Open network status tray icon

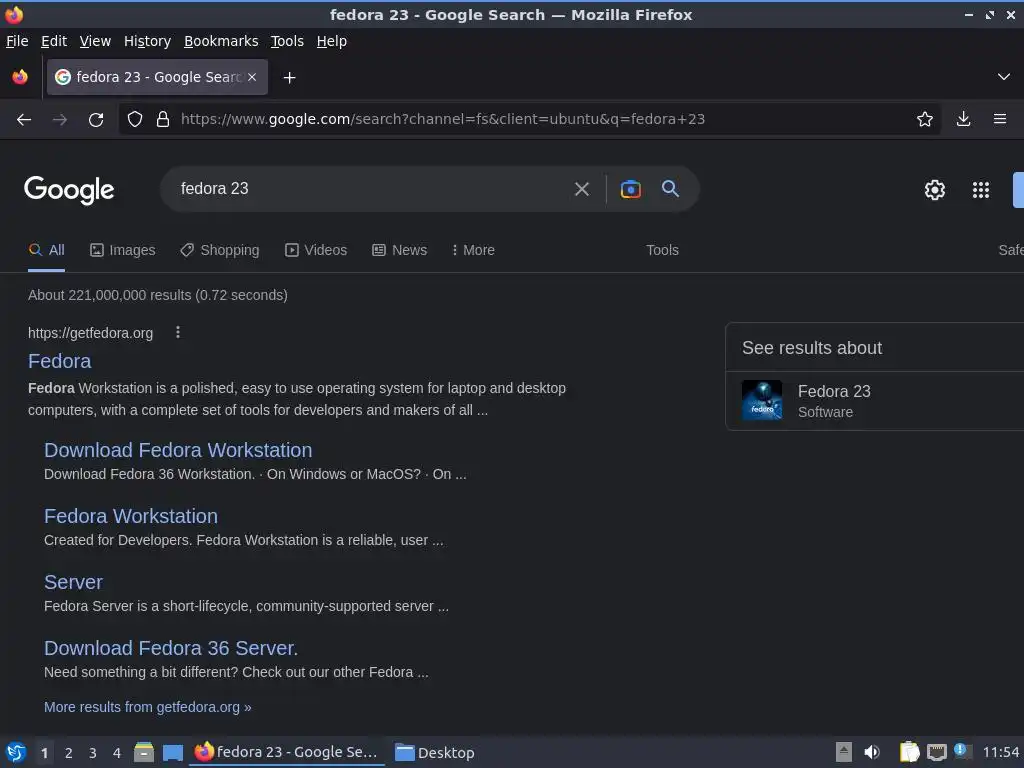[936, 752]
